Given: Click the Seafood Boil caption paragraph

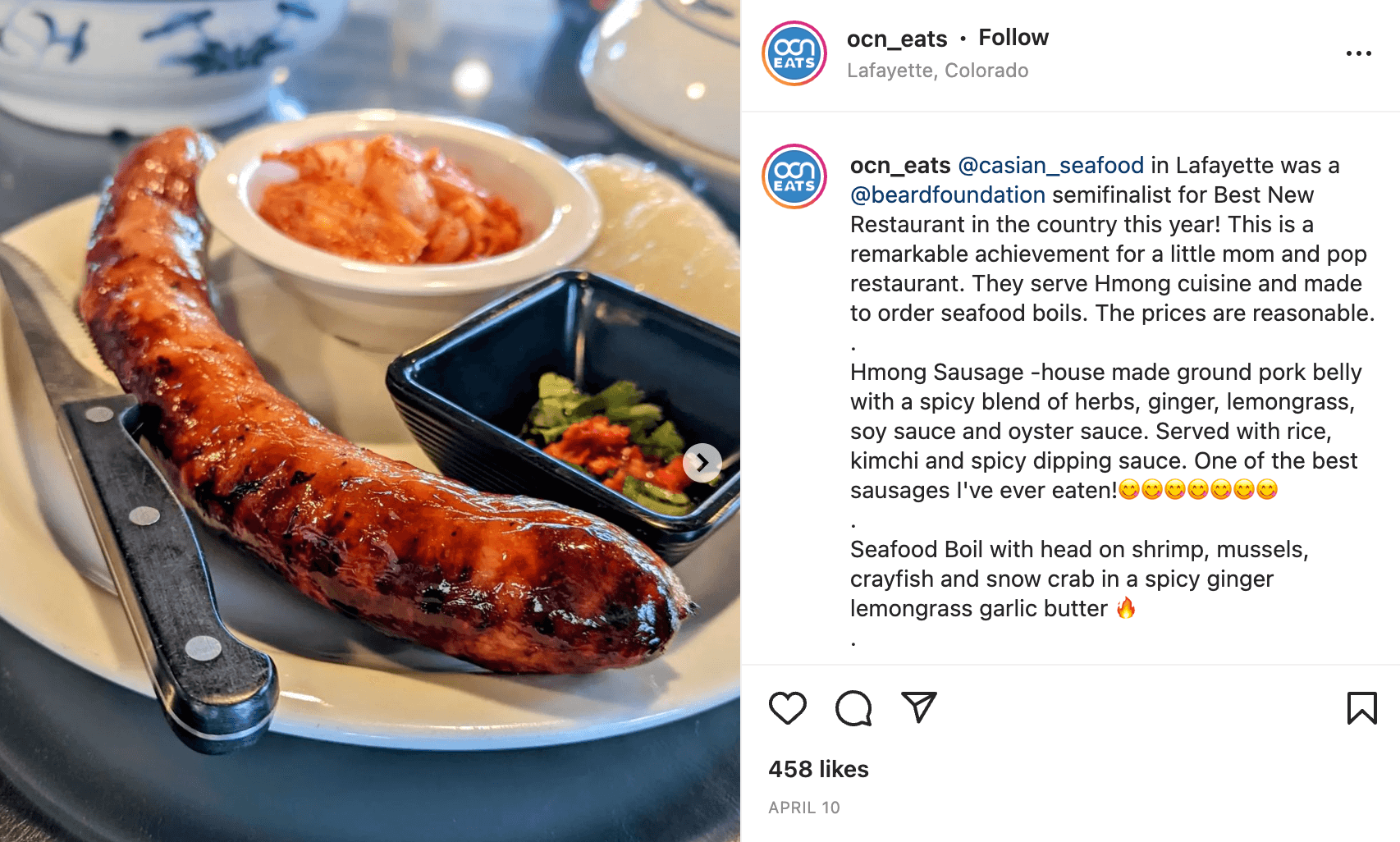Looking at the screenshot, I should [1079, 579].
